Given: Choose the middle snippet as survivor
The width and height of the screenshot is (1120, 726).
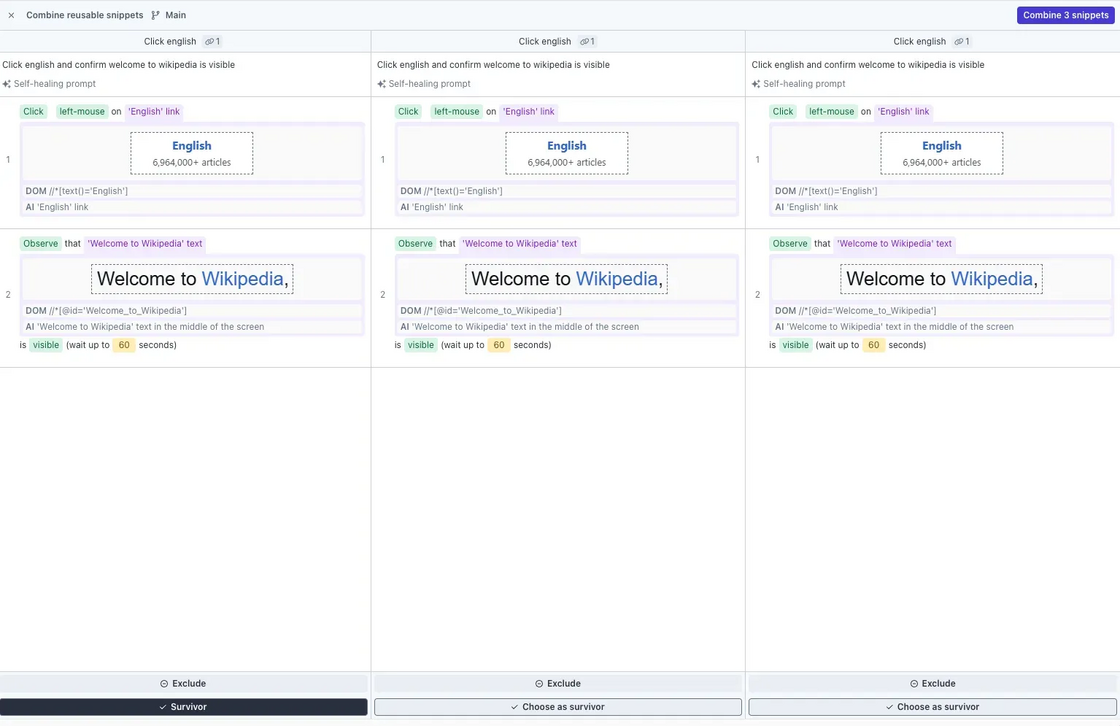Looking at the screenshot, I should click(558, 707).
